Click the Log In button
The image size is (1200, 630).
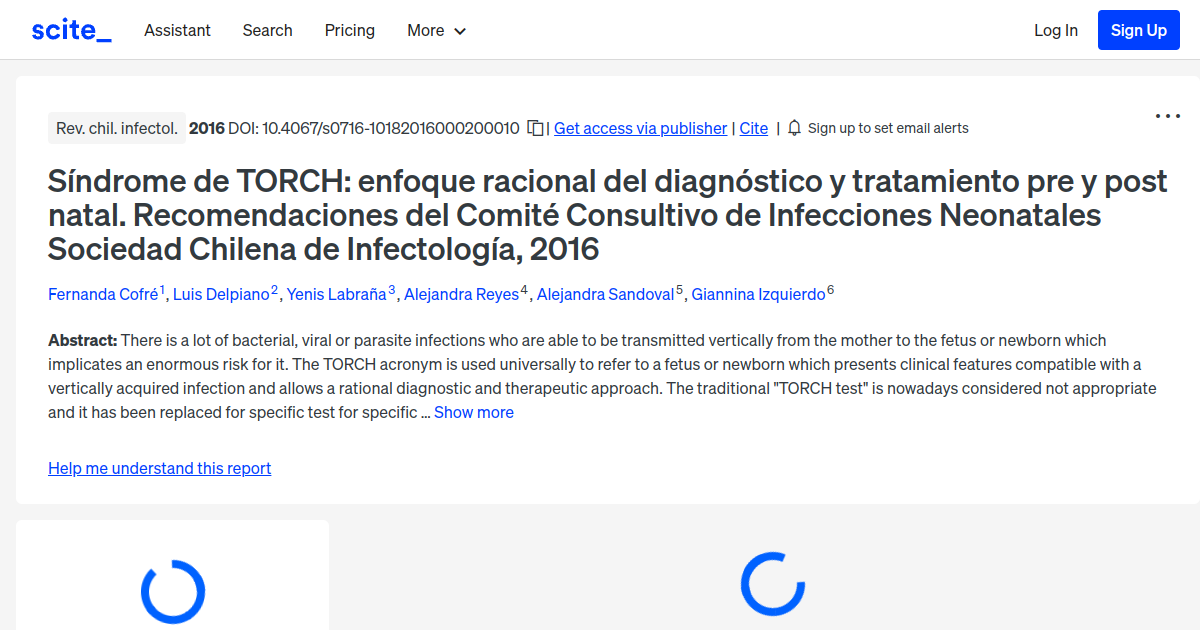tap(1056, 30)
